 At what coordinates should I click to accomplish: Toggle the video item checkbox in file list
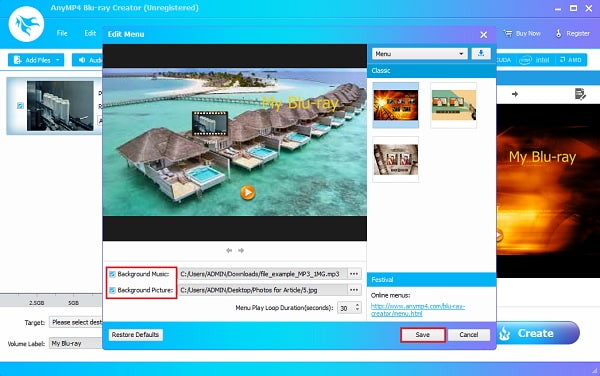click(20, 106)
